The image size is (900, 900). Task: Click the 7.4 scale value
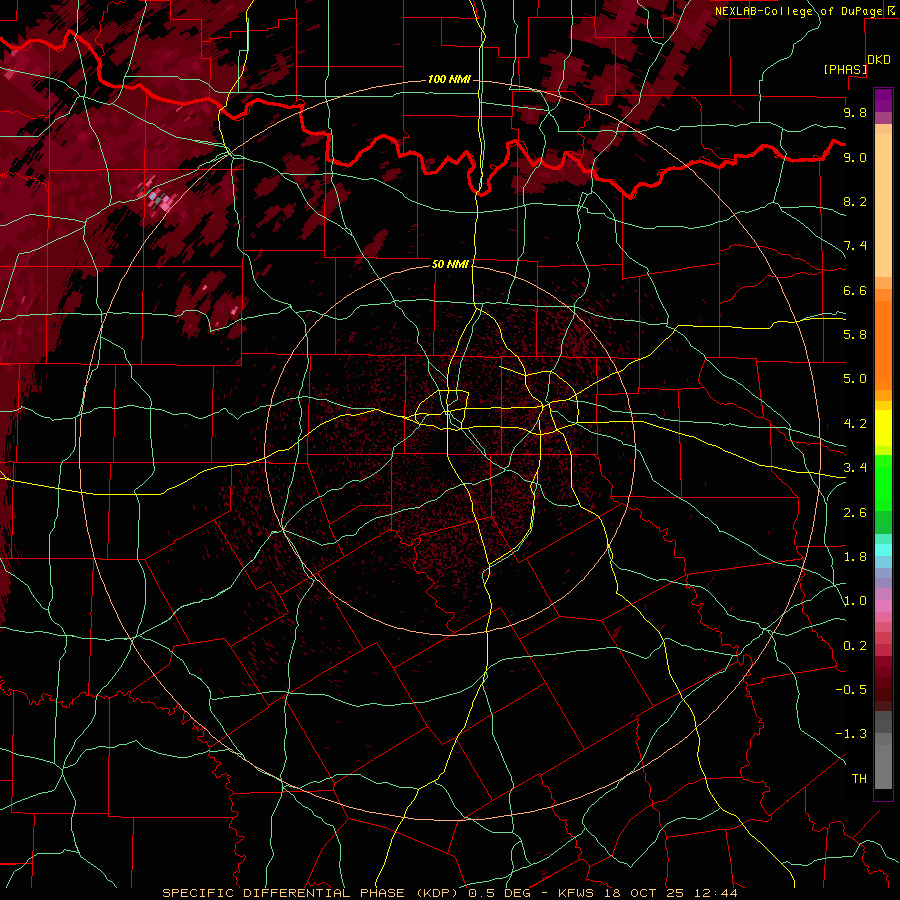pyautogui.click(x=855, y=246)
